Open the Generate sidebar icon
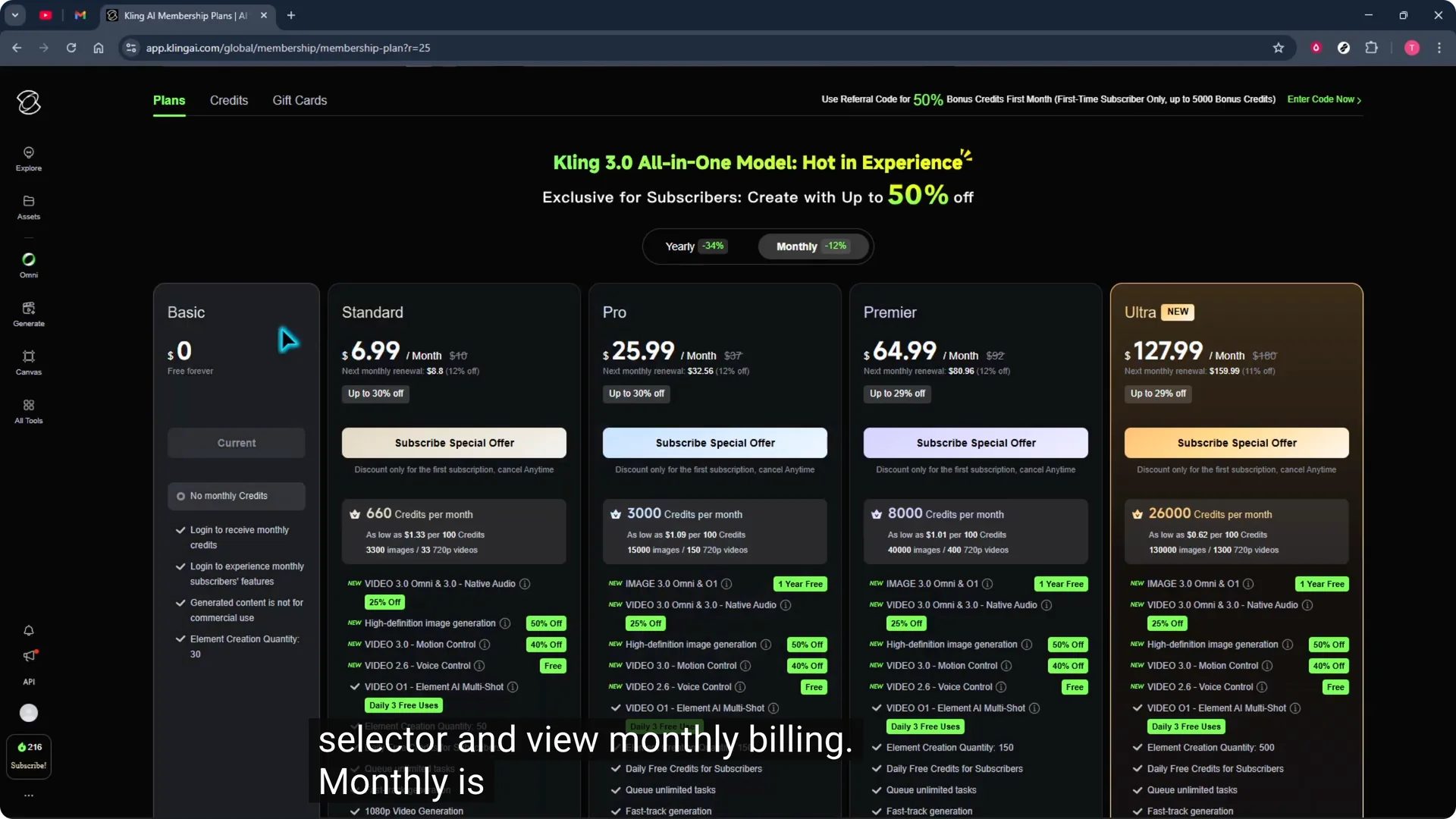The image size is (1456, 819). coord(29,315)
